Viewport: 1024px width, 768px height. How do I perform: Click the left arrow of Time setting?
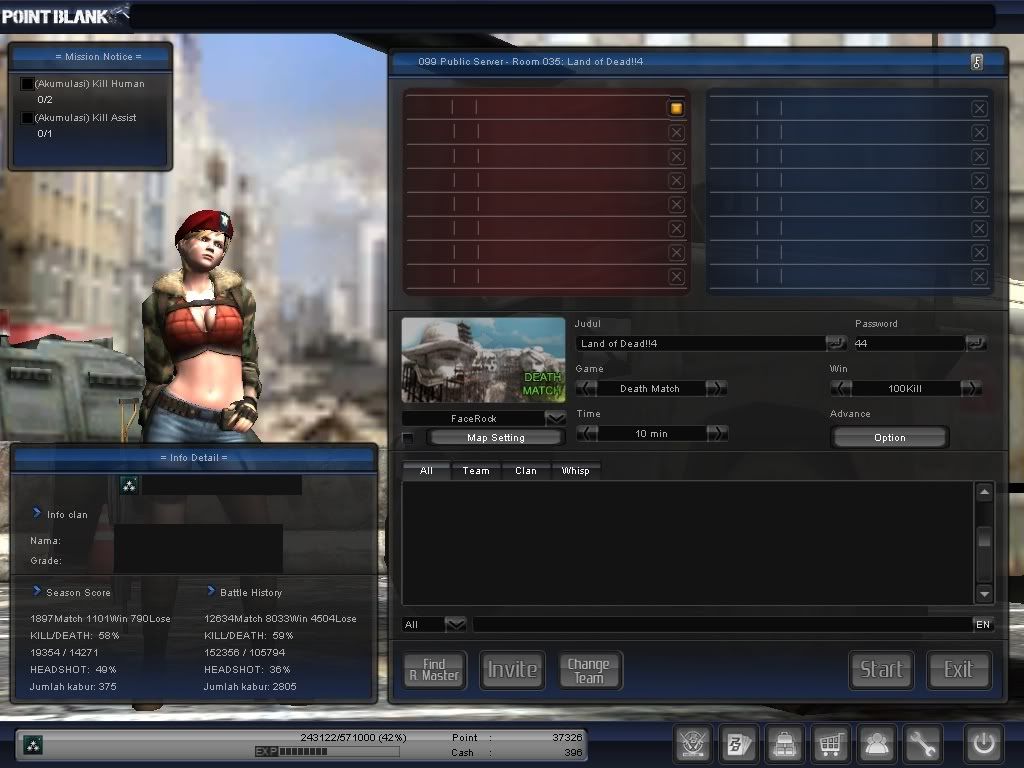pos(587,434)
